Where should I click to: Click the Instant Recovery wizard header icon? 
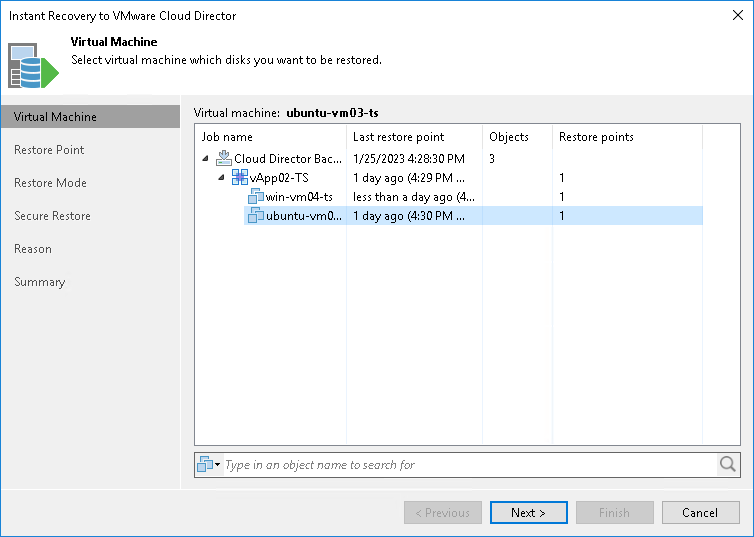[33, 66]
